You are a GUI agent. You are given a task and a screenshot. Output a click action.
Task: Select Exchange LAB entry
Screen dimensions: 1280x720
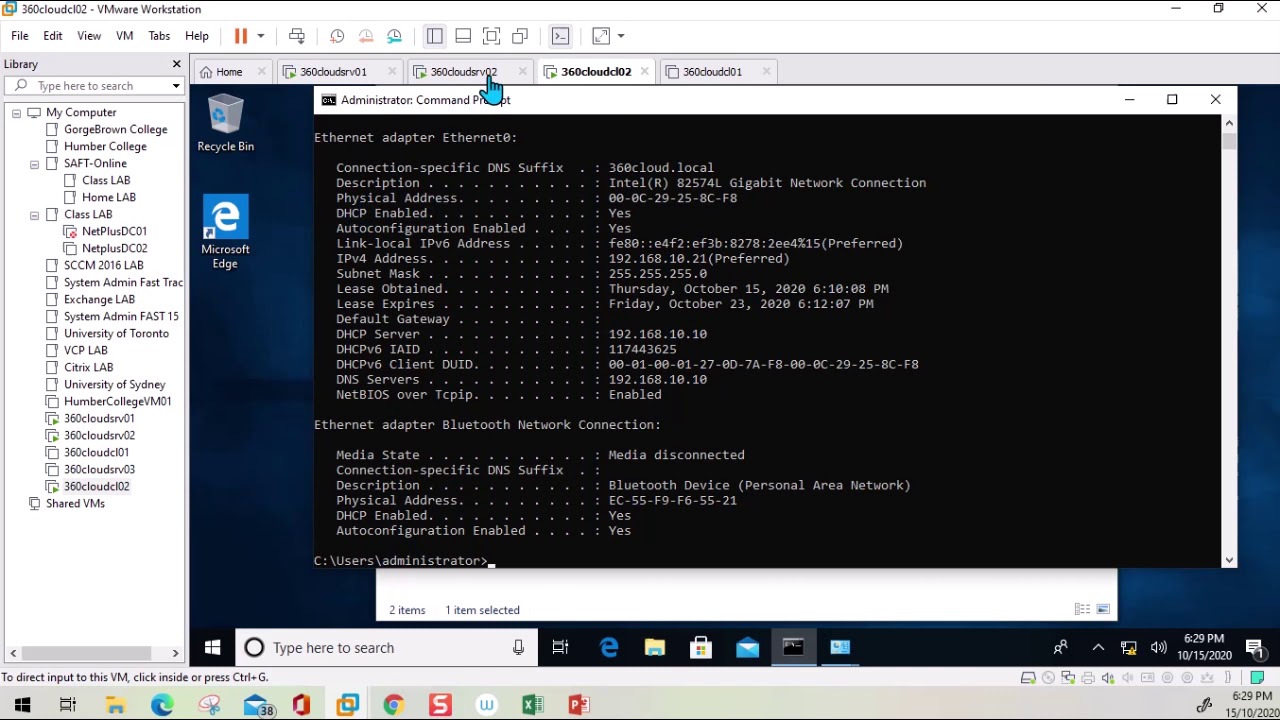(x=99, y=300)
